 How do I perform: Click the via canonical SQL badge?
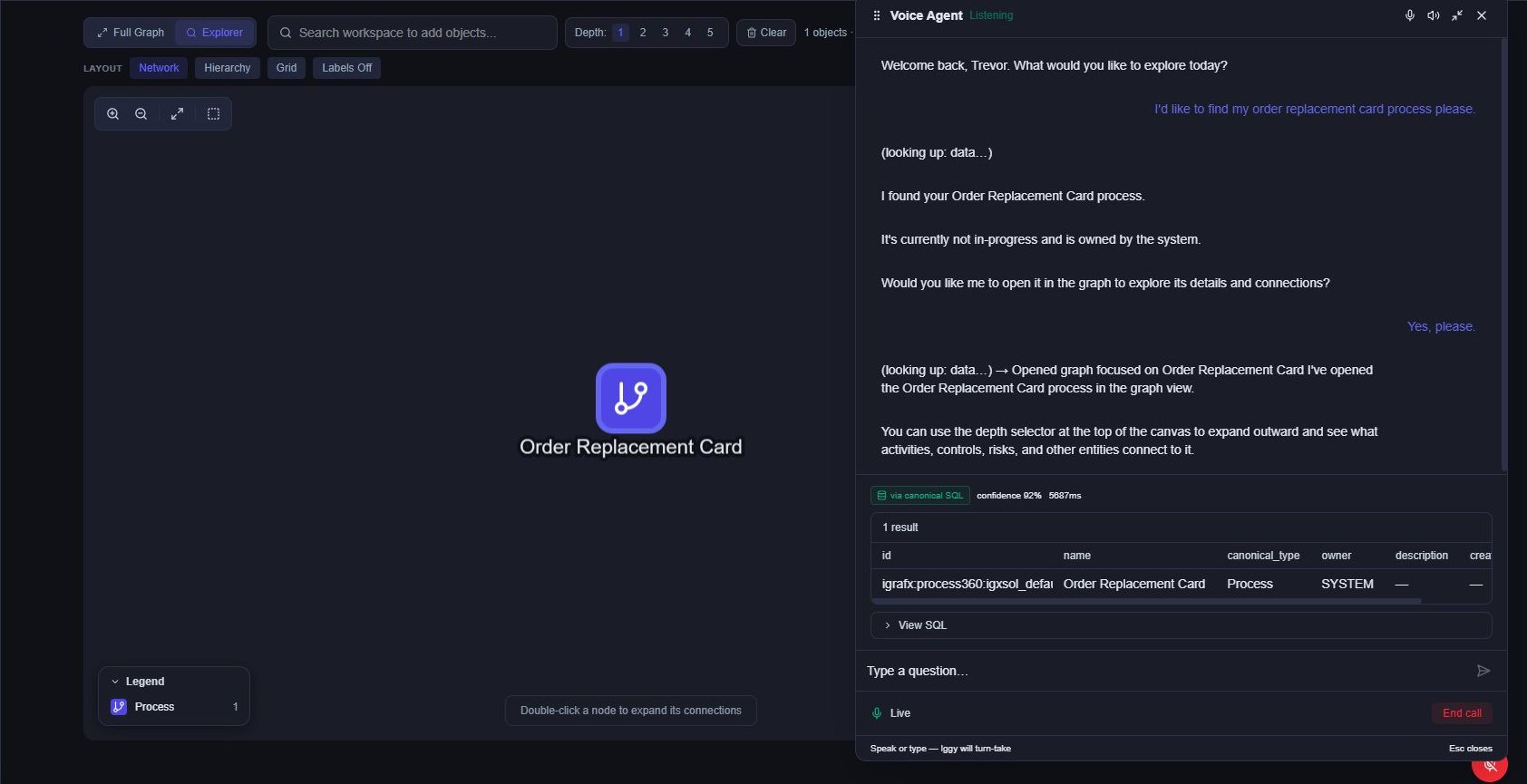click(x=920, y=496)
